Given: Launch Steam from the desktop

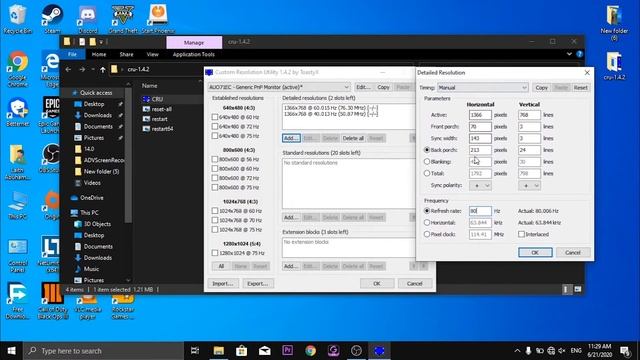Looking at the screenshot, I should tap(52, 18).
